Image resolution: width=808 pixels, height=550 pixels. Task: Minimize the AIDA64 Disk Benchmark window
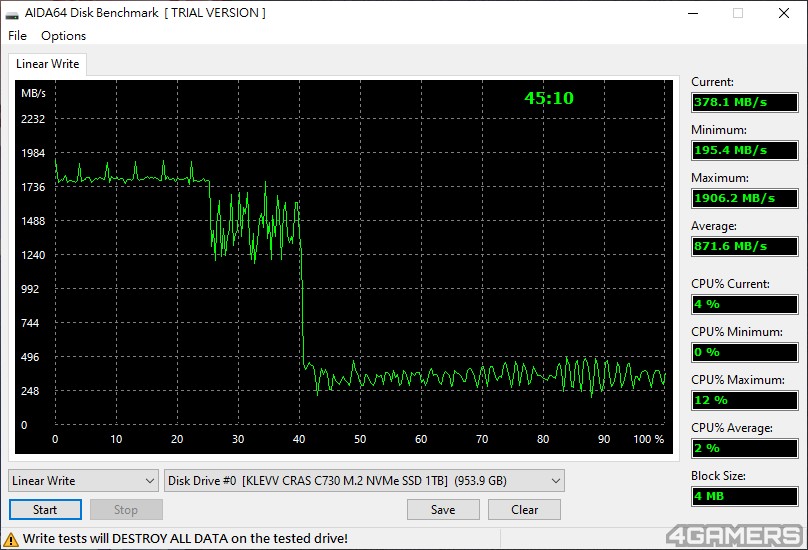click(x=693, y=13)
